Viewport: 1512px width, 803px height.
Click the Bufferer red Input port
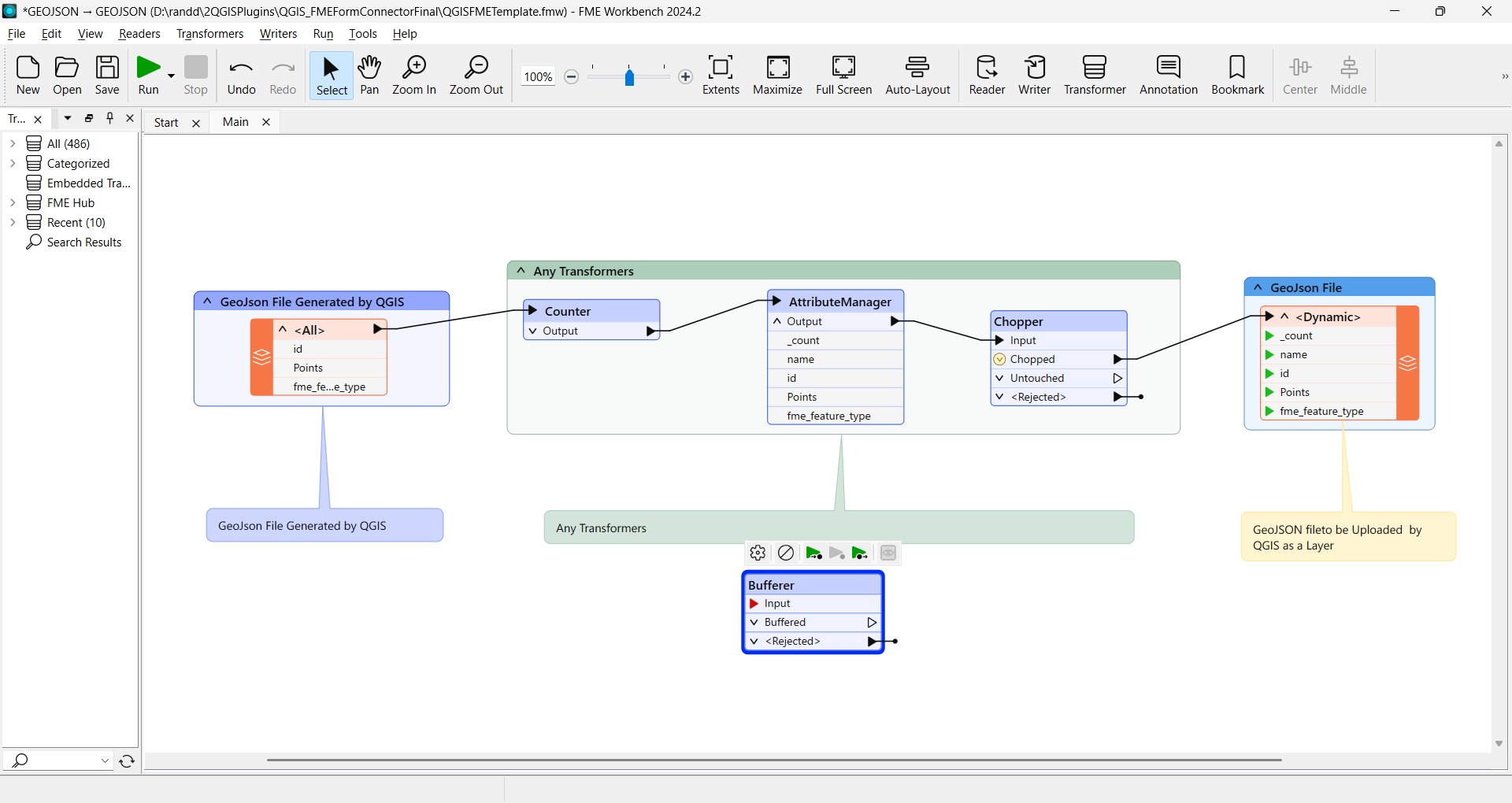[x=754, y=603]
